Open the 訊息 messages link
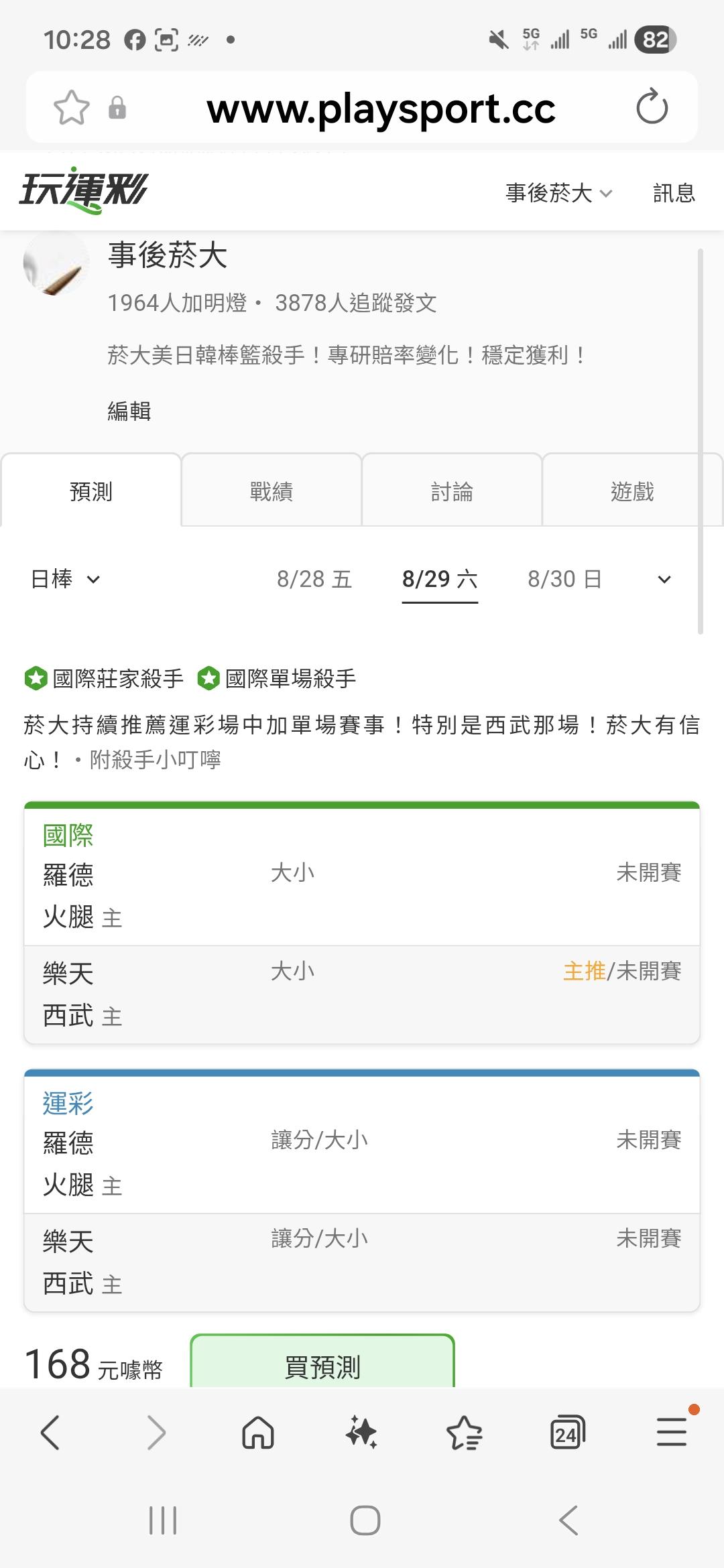This screenshot has height=1568, width=724. 674,193
